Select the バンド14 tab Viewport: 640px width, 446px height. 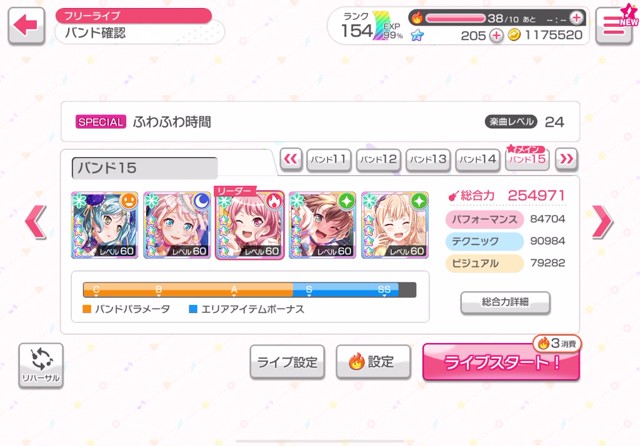tap(478, 159)
